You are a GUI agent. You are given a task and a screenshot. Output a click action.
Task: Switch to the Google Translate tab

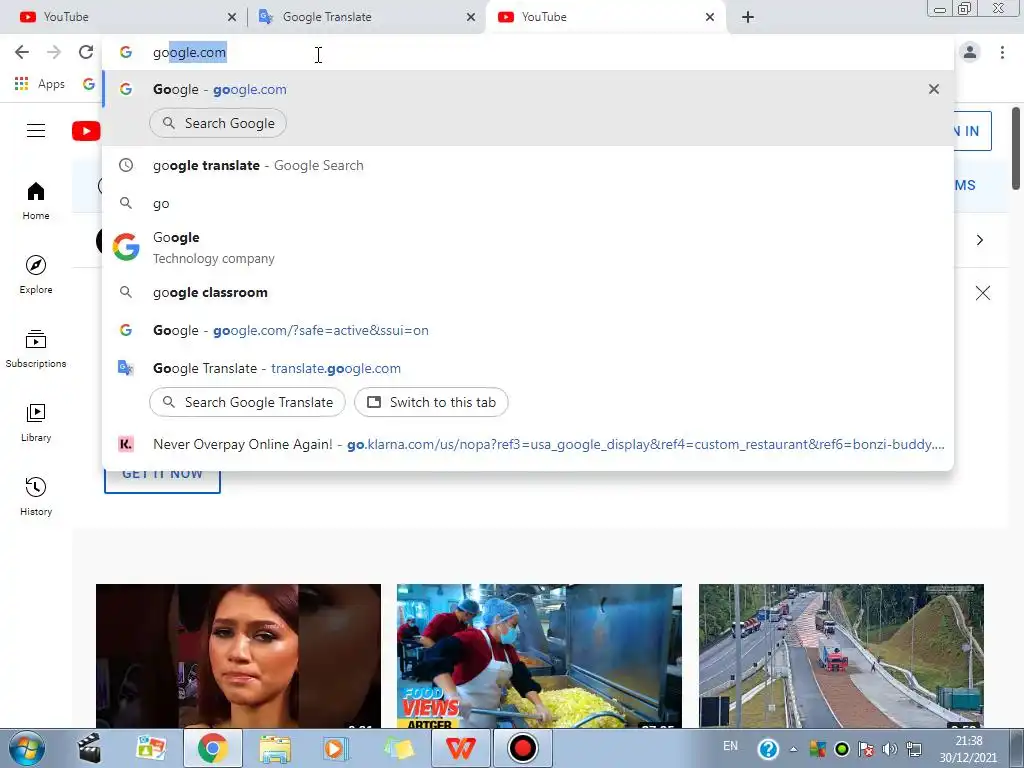[x=366, y=17]
